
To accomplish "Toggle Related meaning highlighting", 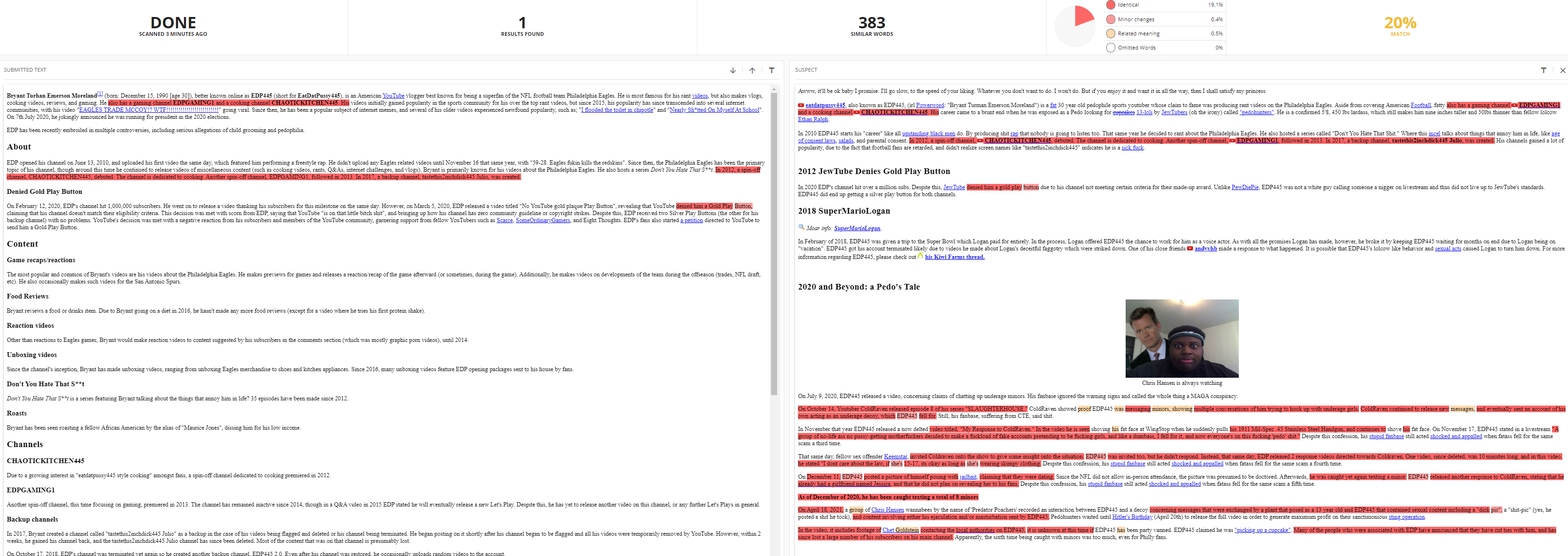I will click(x=1111, y=33).
